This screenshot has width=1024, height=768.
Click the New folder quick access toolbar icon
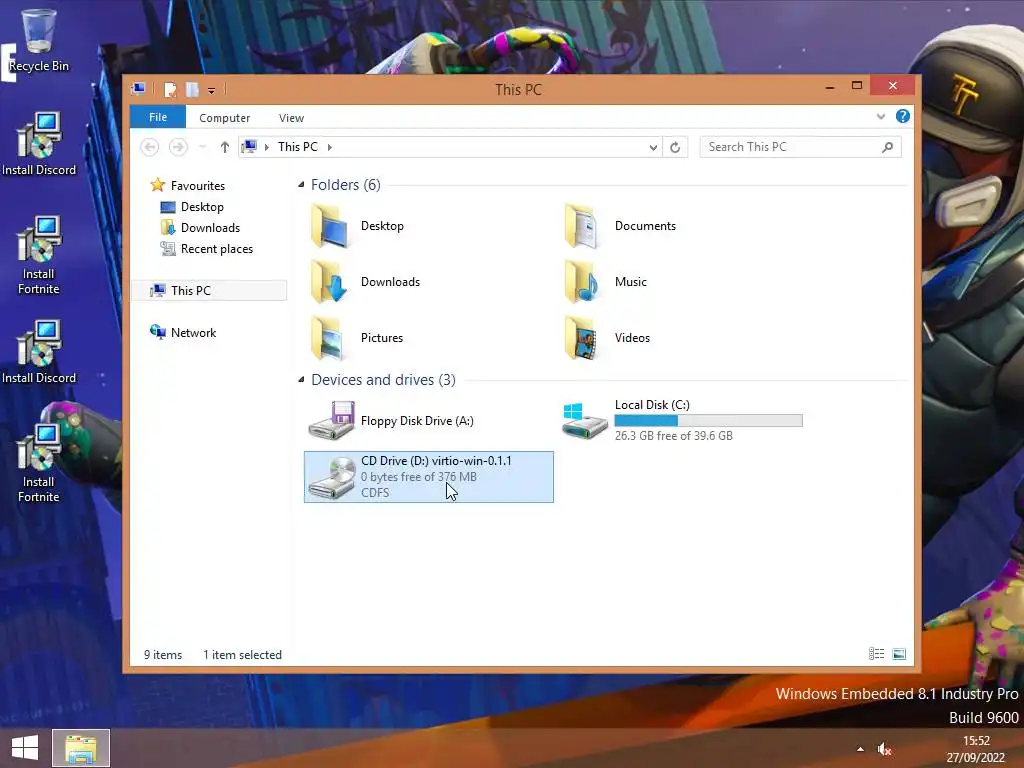point(192,89)
